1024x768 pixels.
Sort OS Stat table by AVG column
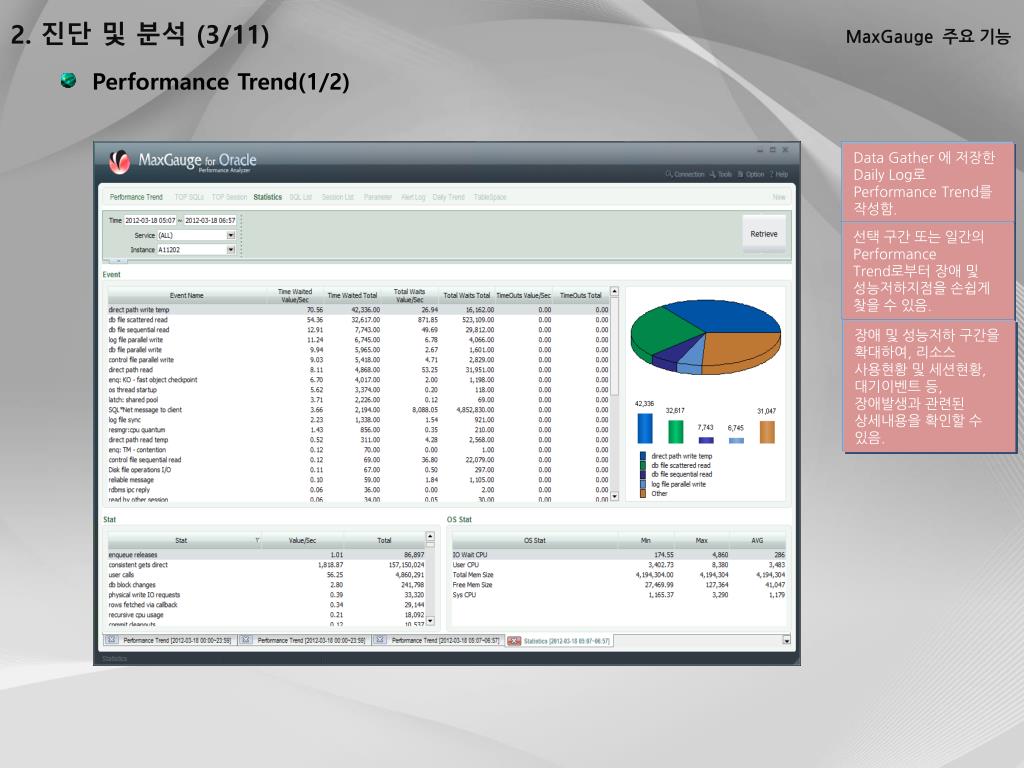coord(757,540)
